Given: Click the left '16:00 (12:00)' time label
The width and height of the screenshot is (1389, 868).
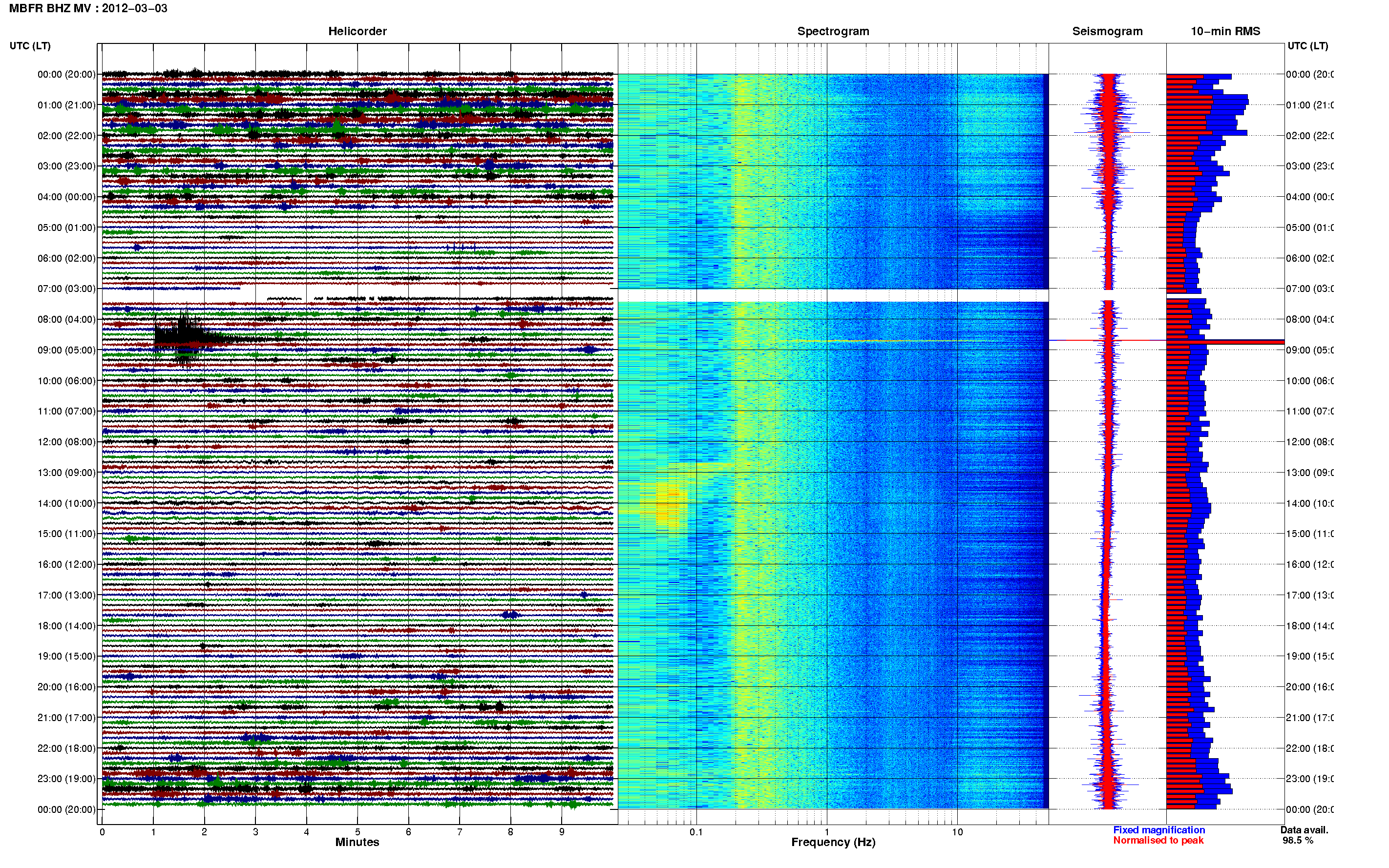Looking at the screenshot, I should point(66,564).
